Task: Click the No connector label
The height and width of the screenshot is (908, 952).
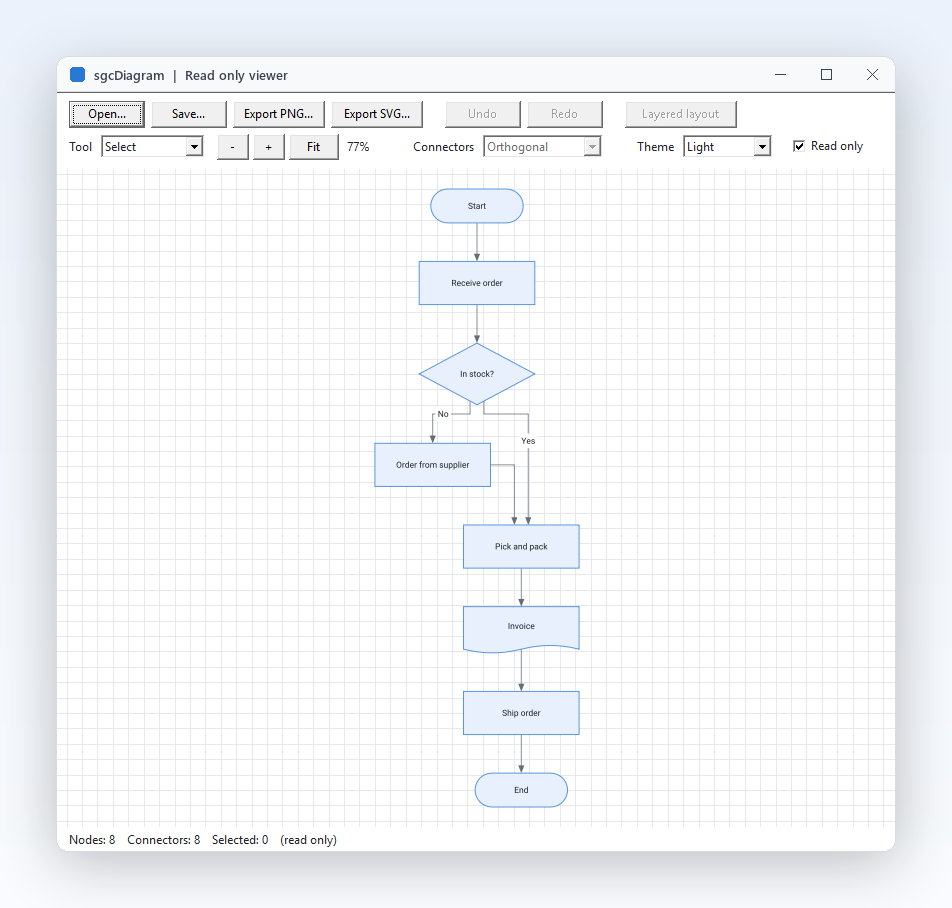Action: point(443,414)
